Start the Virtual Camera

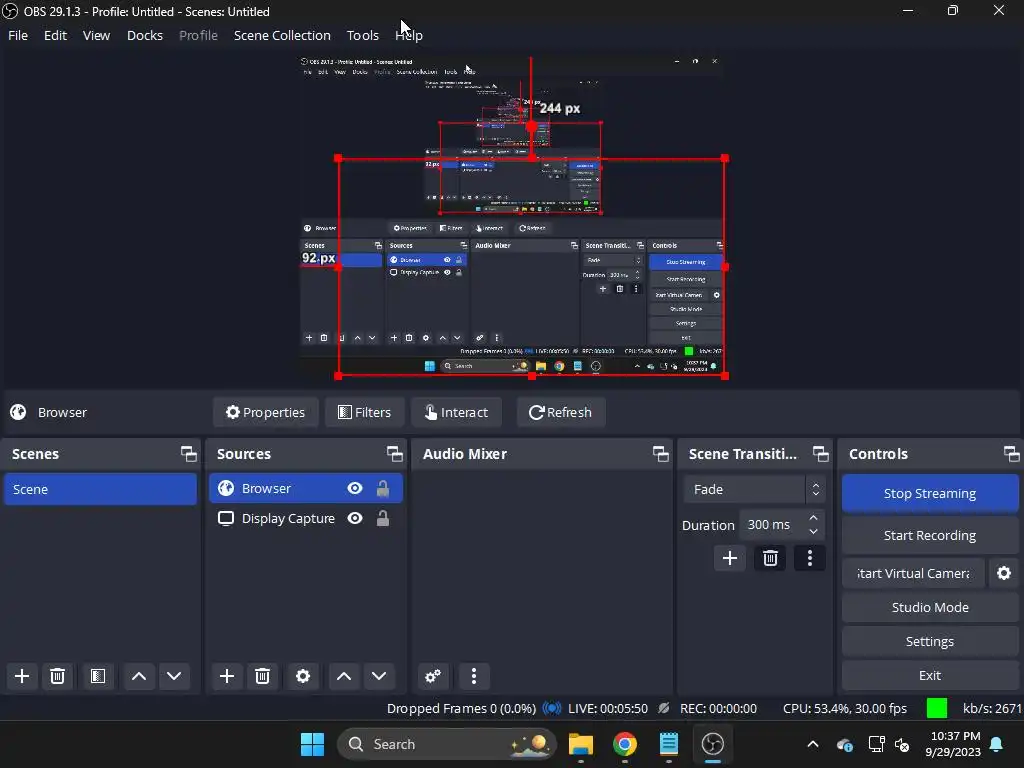[x=913, y=573]
